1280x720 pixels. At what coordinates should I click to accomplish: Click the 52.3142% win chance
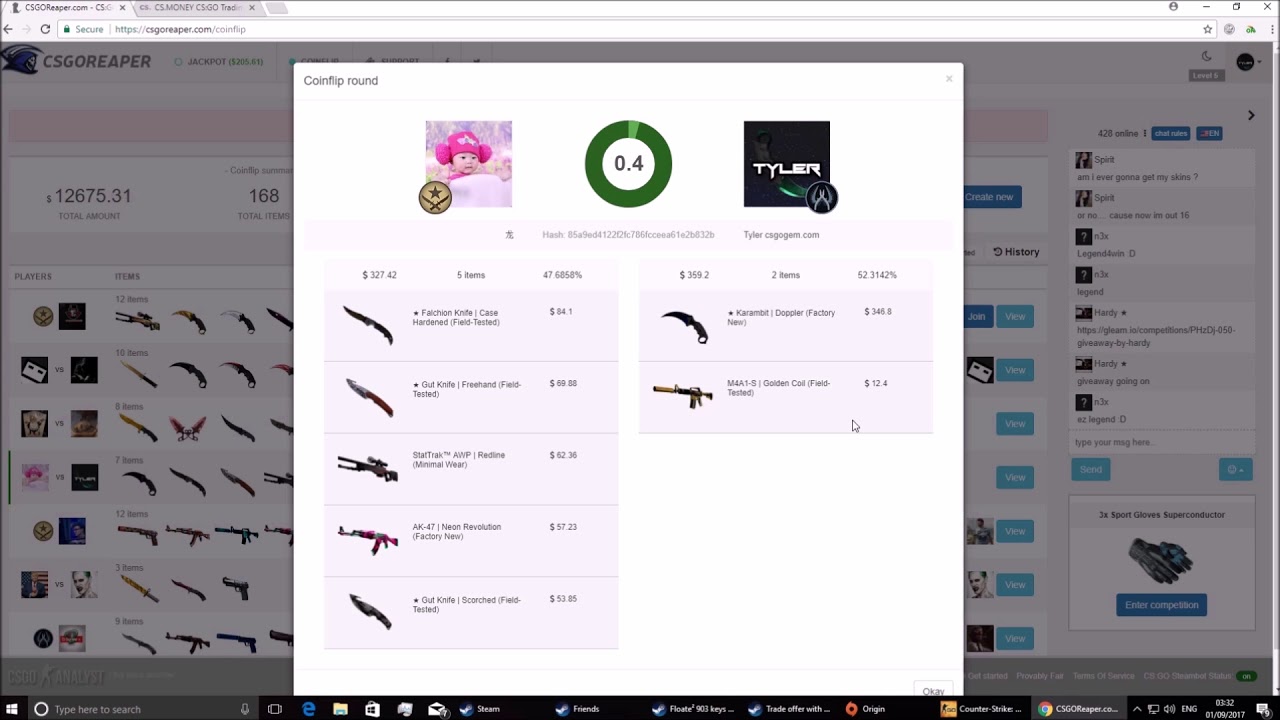[877, 275]
